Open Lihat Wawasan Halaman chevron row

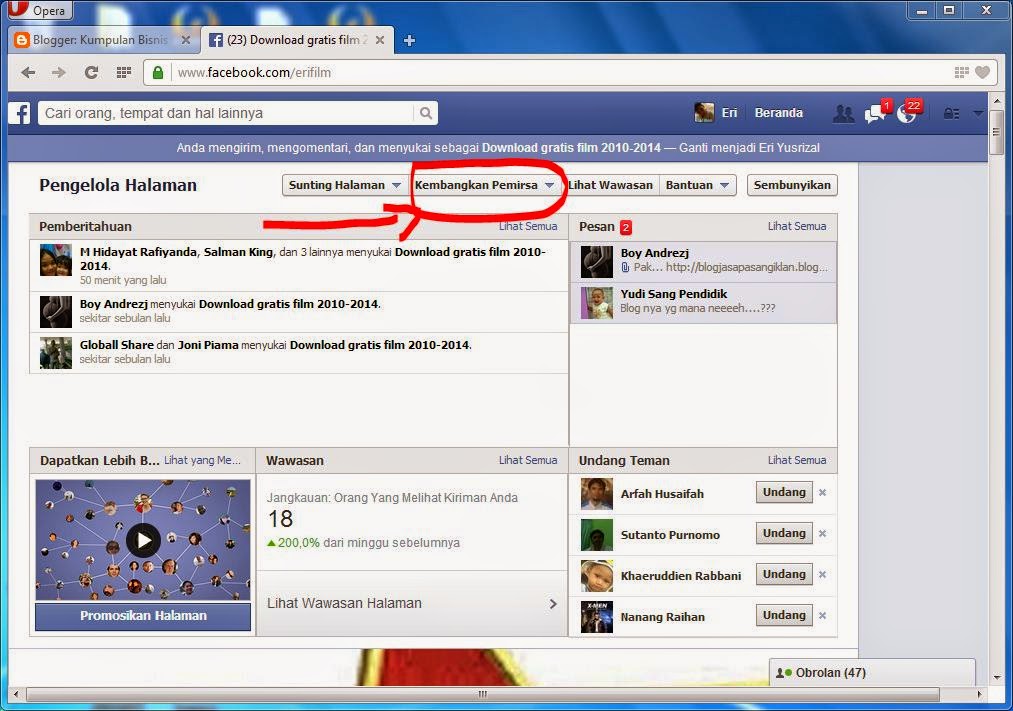(412, 603)
